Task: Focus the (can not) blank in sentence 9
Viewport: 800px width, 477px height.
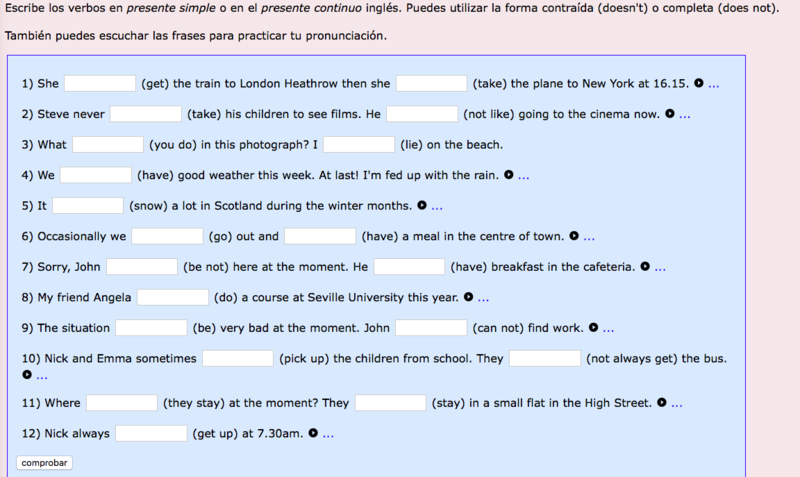Action: 431,327
